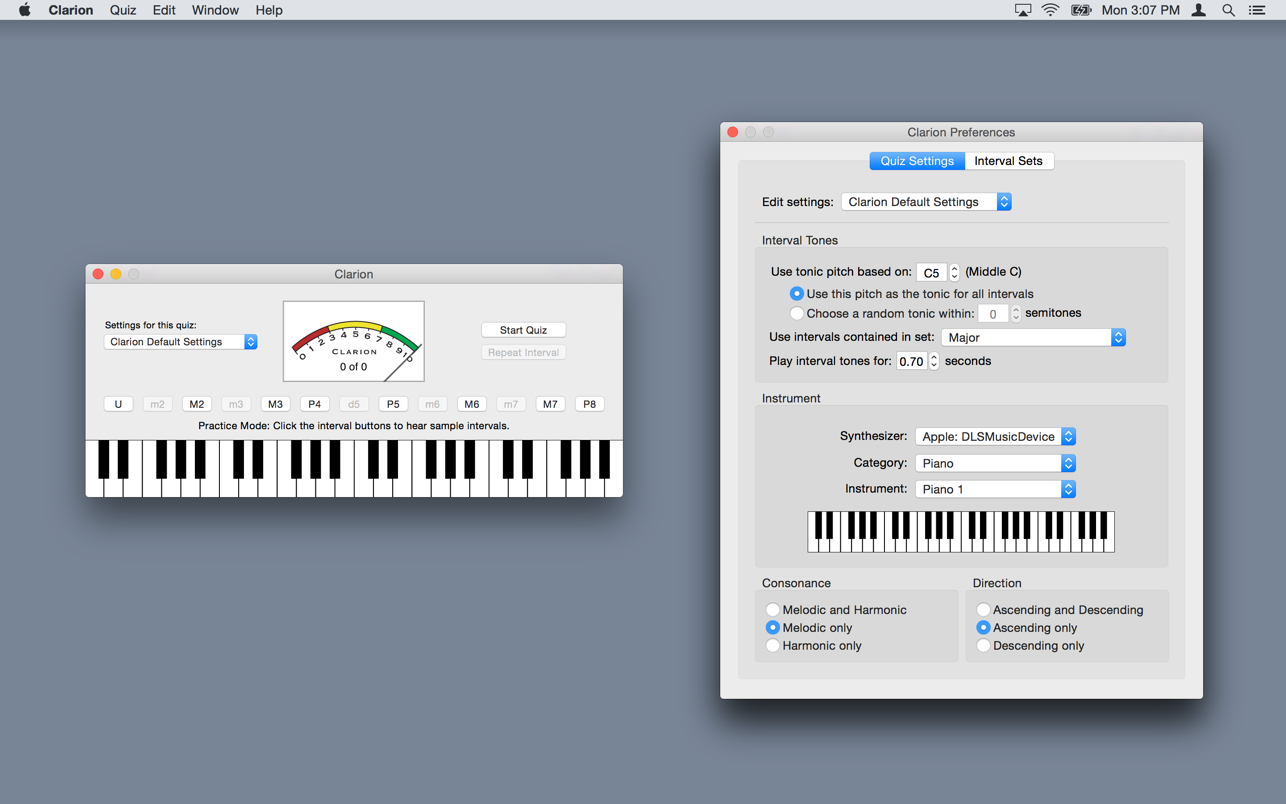Screen dimensions: 1286x804
Task: Select Choose a random tonic within option
Action: click(797, 314)
